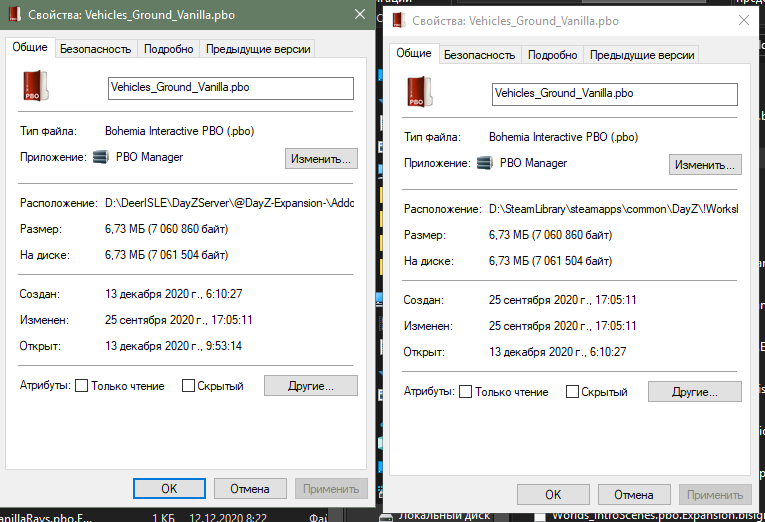The image size is (765, 522).
Task: Open the "Подробно" tab in the left window
Action: 168,49
